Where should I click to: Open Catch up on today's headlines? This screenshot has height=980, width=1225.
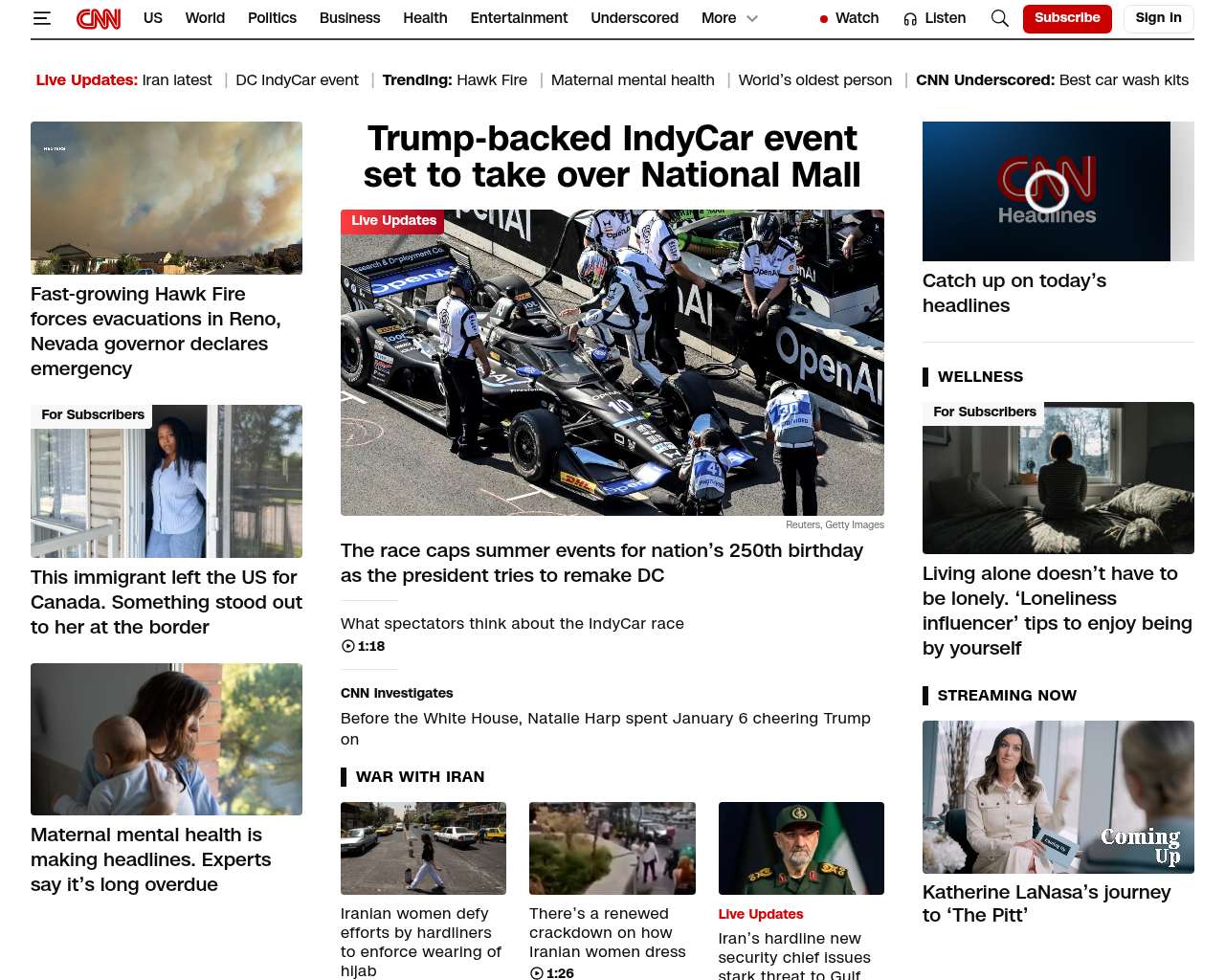[x=1014, y=293]
